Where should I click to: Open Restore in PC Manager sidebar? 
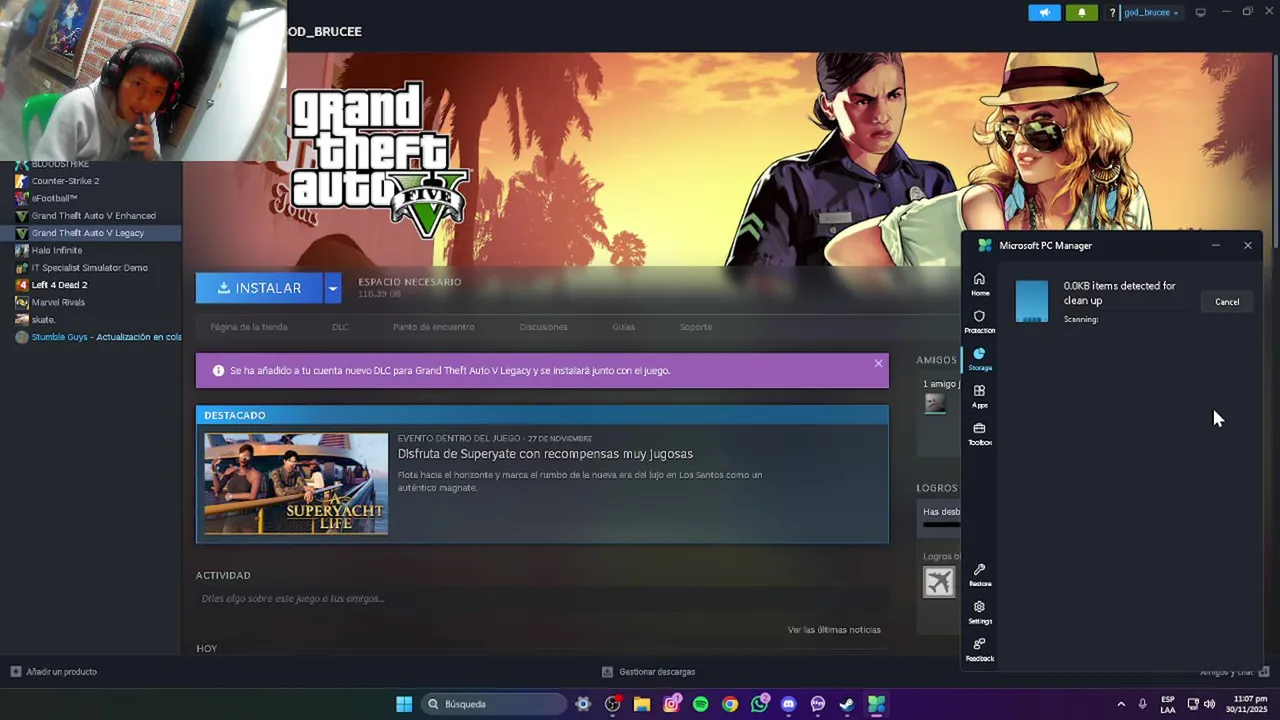point(980,575)
